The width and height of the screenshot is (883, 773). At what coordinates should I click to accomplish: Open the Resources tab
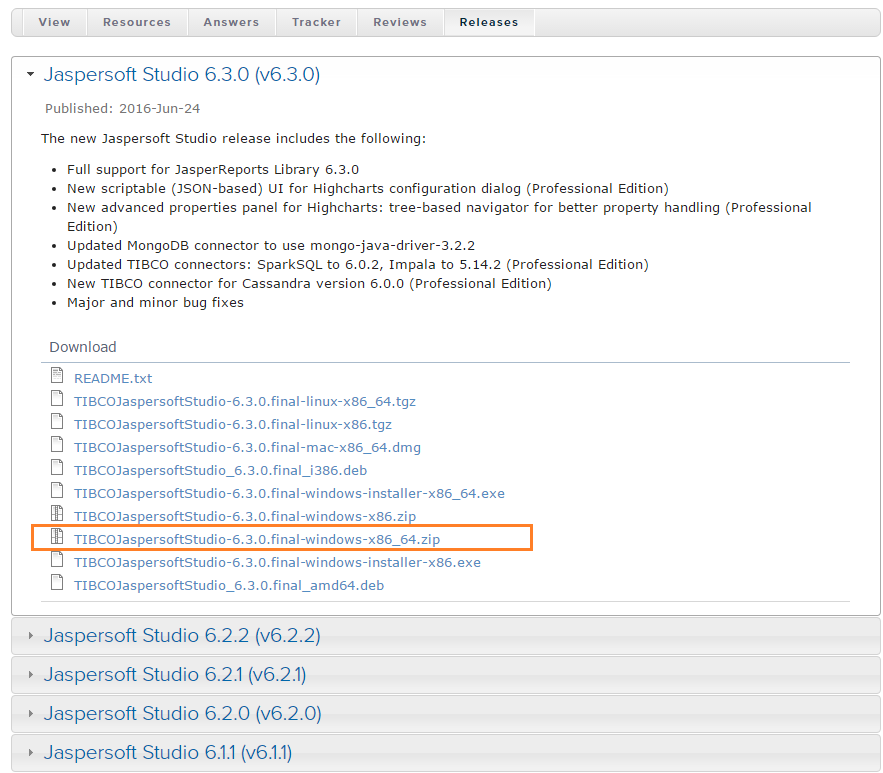[x=136, y=21]
